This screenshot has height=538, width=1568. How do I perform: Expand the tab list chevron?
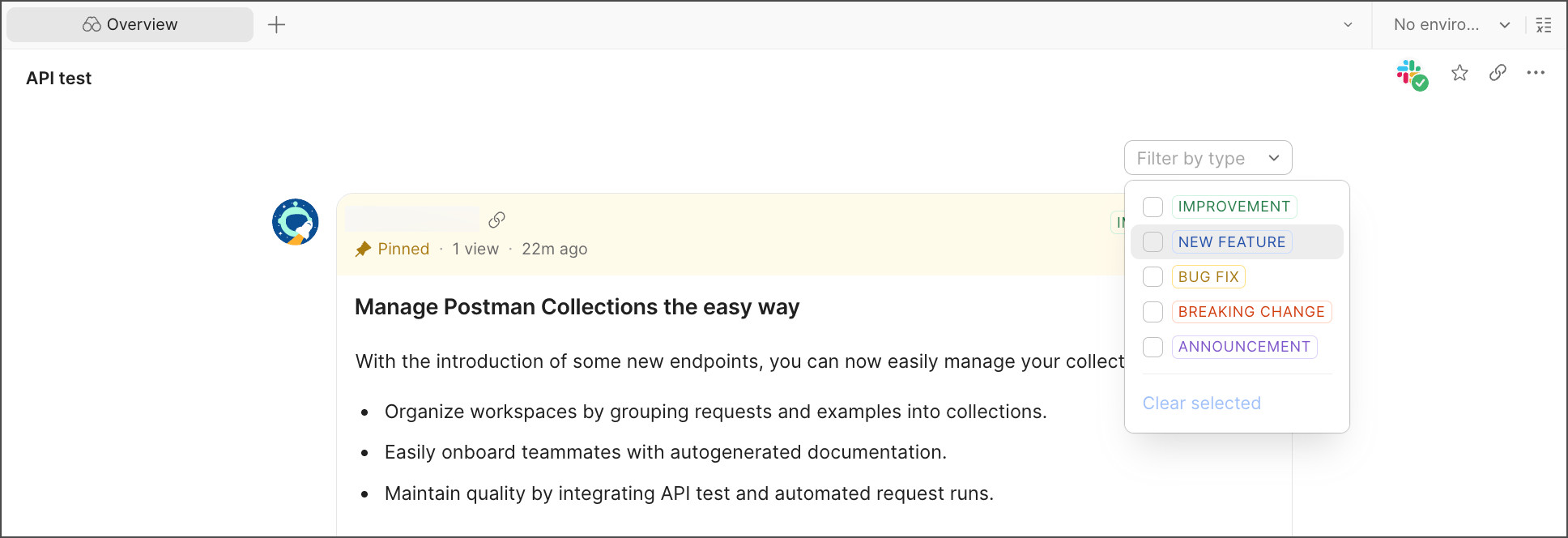[1348, 25]
